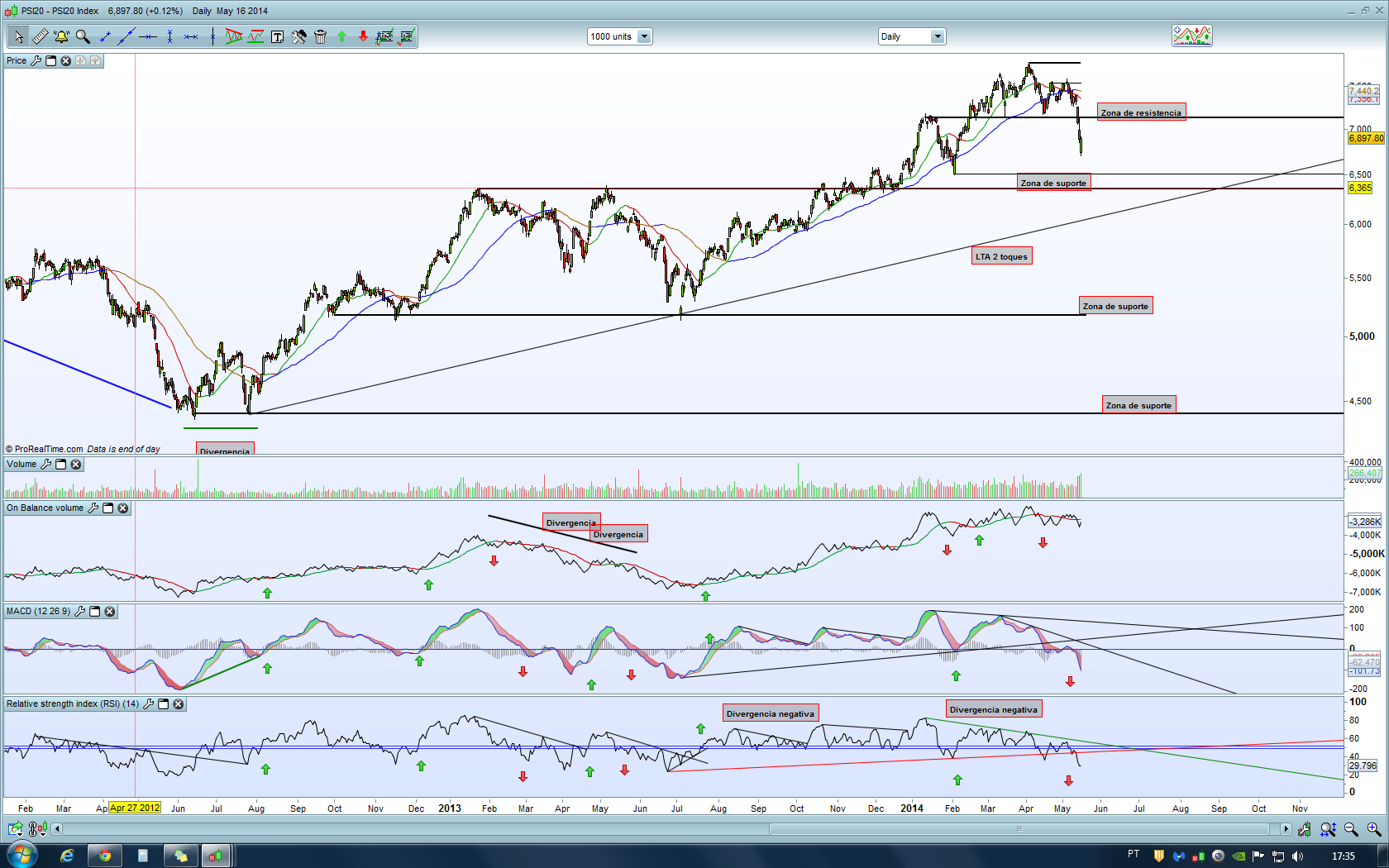Open Price panel wrench settings
Screen dimensions: 1389x868
(36, 60)
